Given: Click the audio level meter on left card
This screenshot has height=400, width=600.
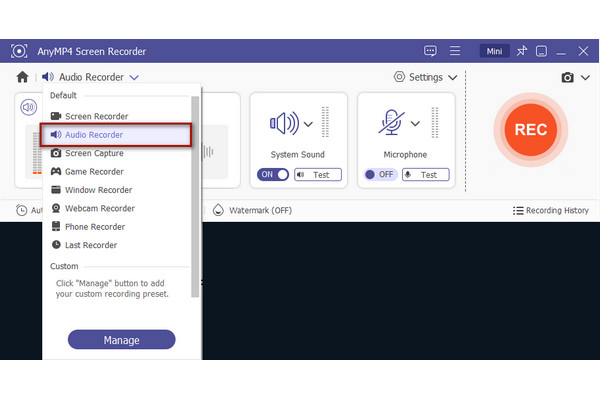Looking at the screenshot, I should click(x=37, y=153).
